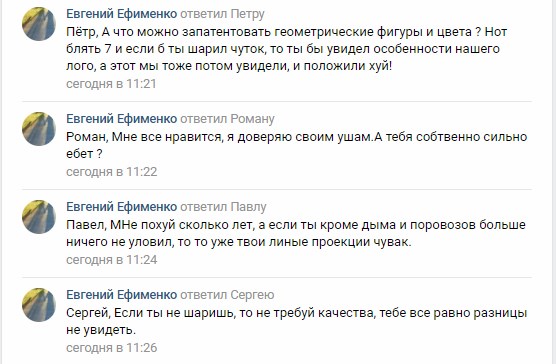Viewport: 556px width, 364px height.
Task: Follow the 'ответил Роману' reply link
Action: click(x=227, y=119)
